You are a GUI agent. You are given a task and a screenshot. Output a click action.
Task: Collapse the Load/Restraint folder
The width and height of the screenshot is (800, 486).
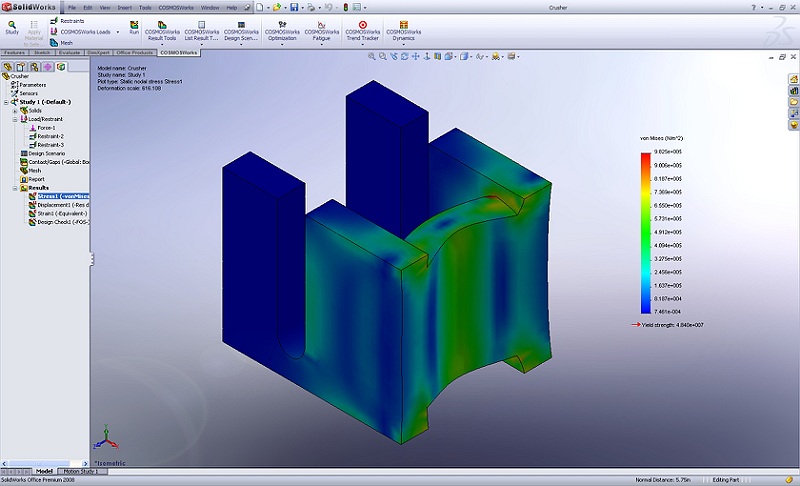[x=15, y=119]
